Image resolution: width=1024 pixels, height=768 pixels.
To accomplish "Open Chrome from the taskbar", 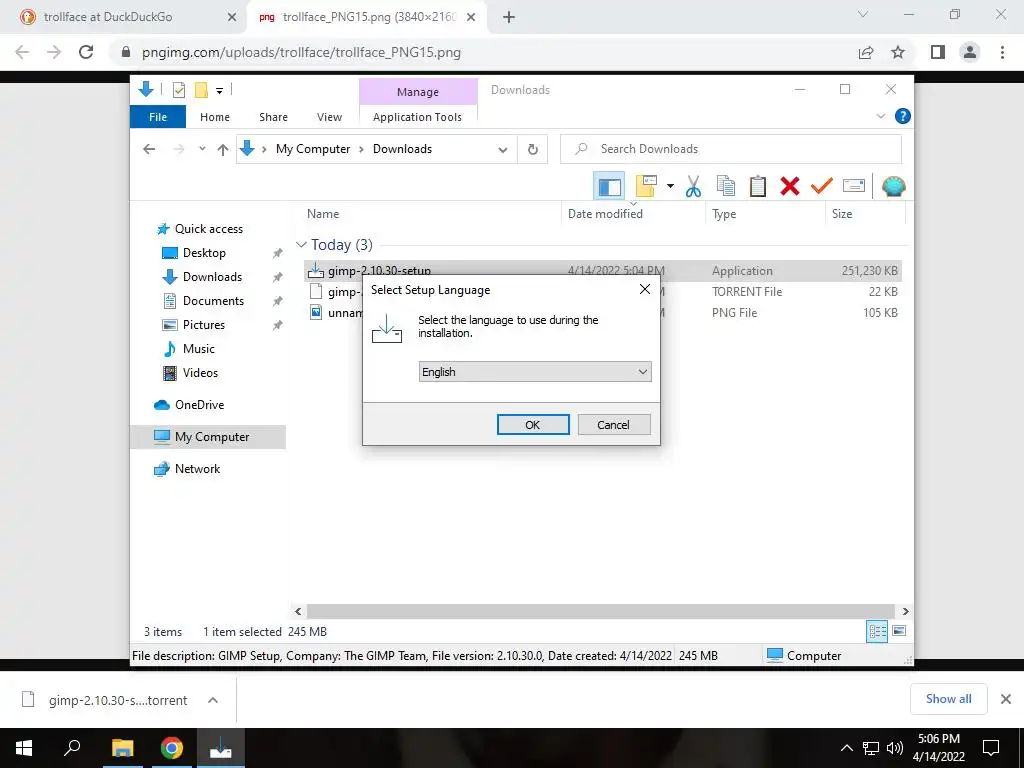I will [x=172, y=748].
